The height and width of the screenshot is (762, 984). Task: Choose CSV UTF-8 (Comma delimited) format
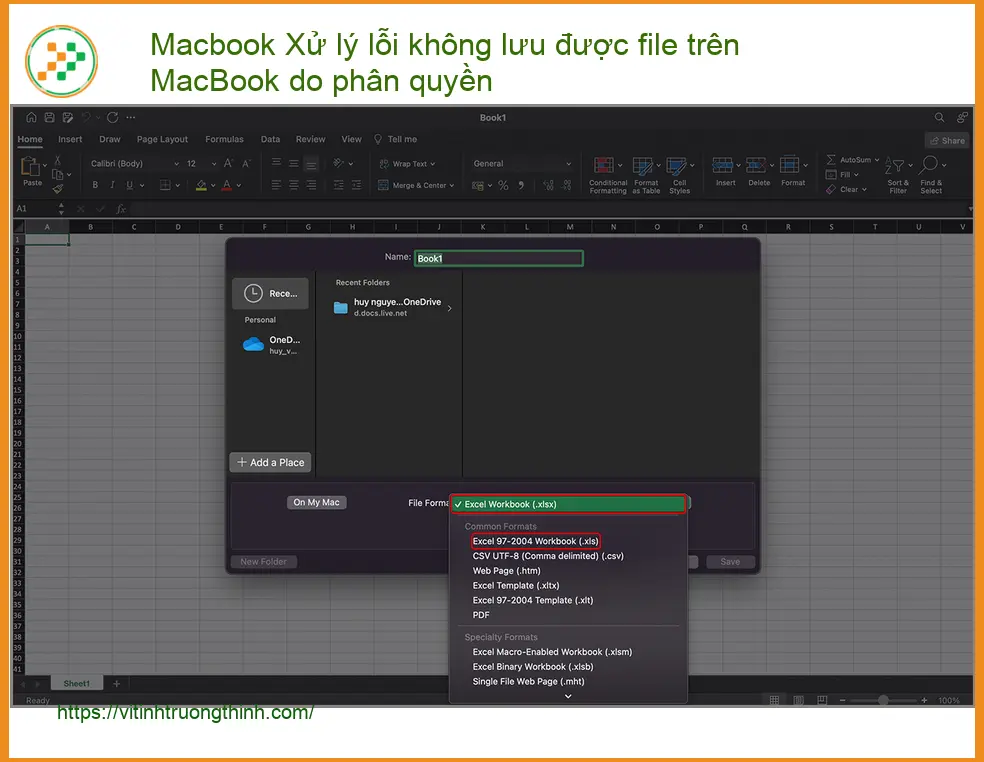coord(548,556)
